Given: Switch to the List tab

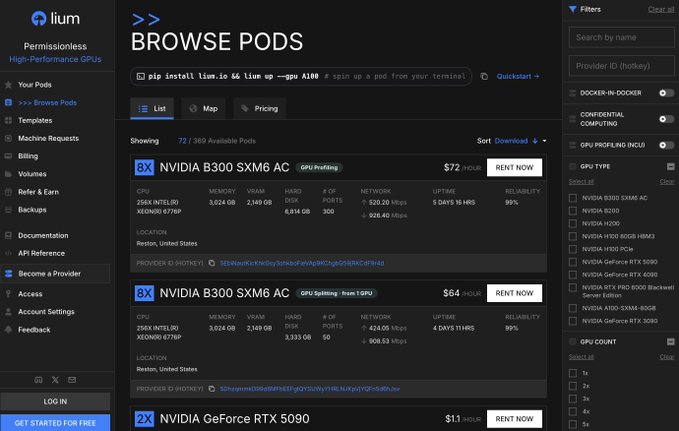Looking at the screenshot, I should pos(152,109).
